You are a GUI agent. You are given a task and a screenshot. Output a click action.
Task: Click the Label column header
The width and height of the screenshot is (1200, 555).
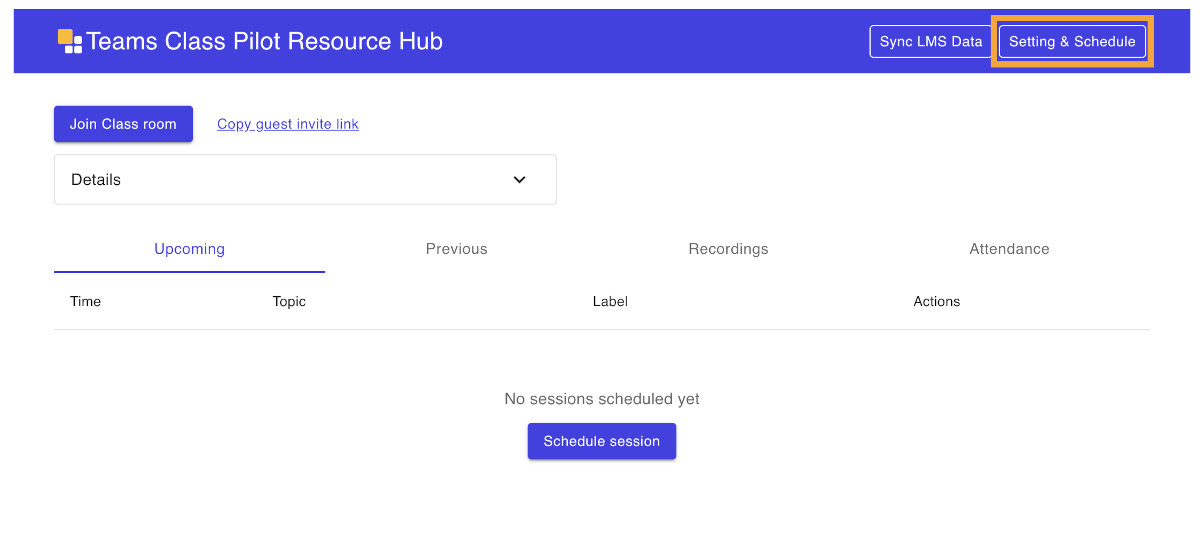(x=610, y=301)
